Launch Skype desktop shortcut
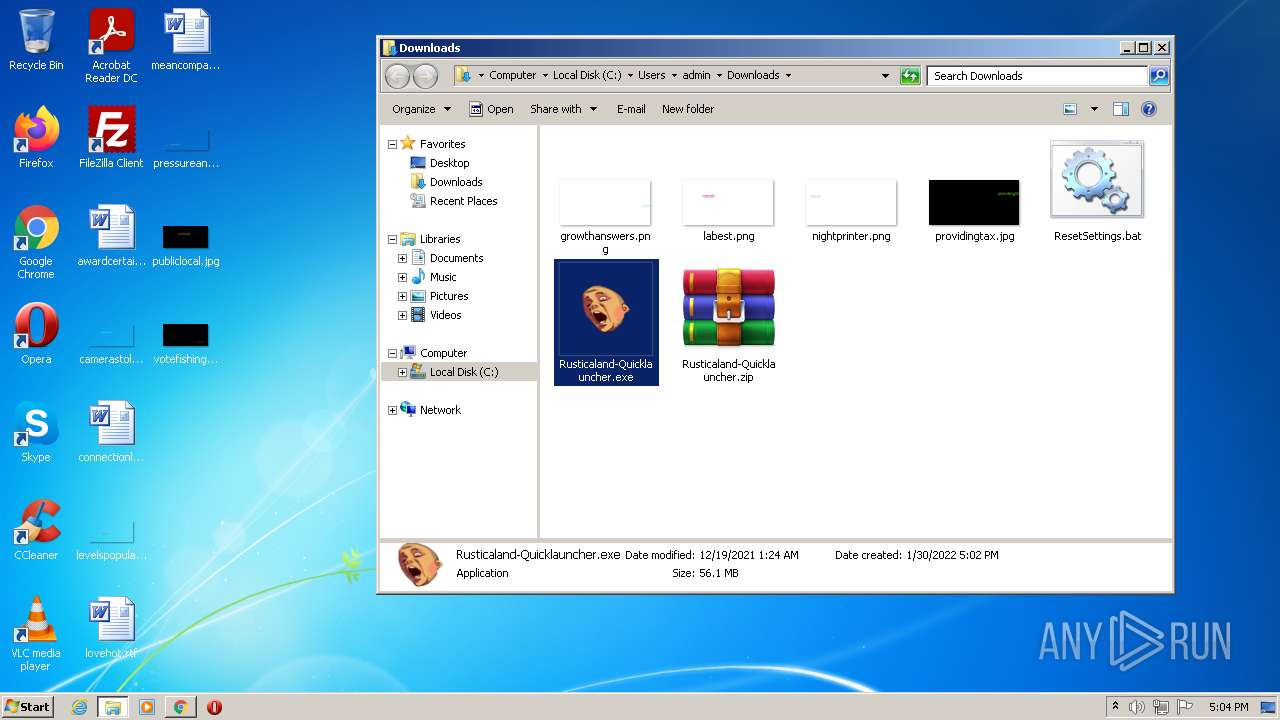Screen dimensions: 1280x720 36,432
